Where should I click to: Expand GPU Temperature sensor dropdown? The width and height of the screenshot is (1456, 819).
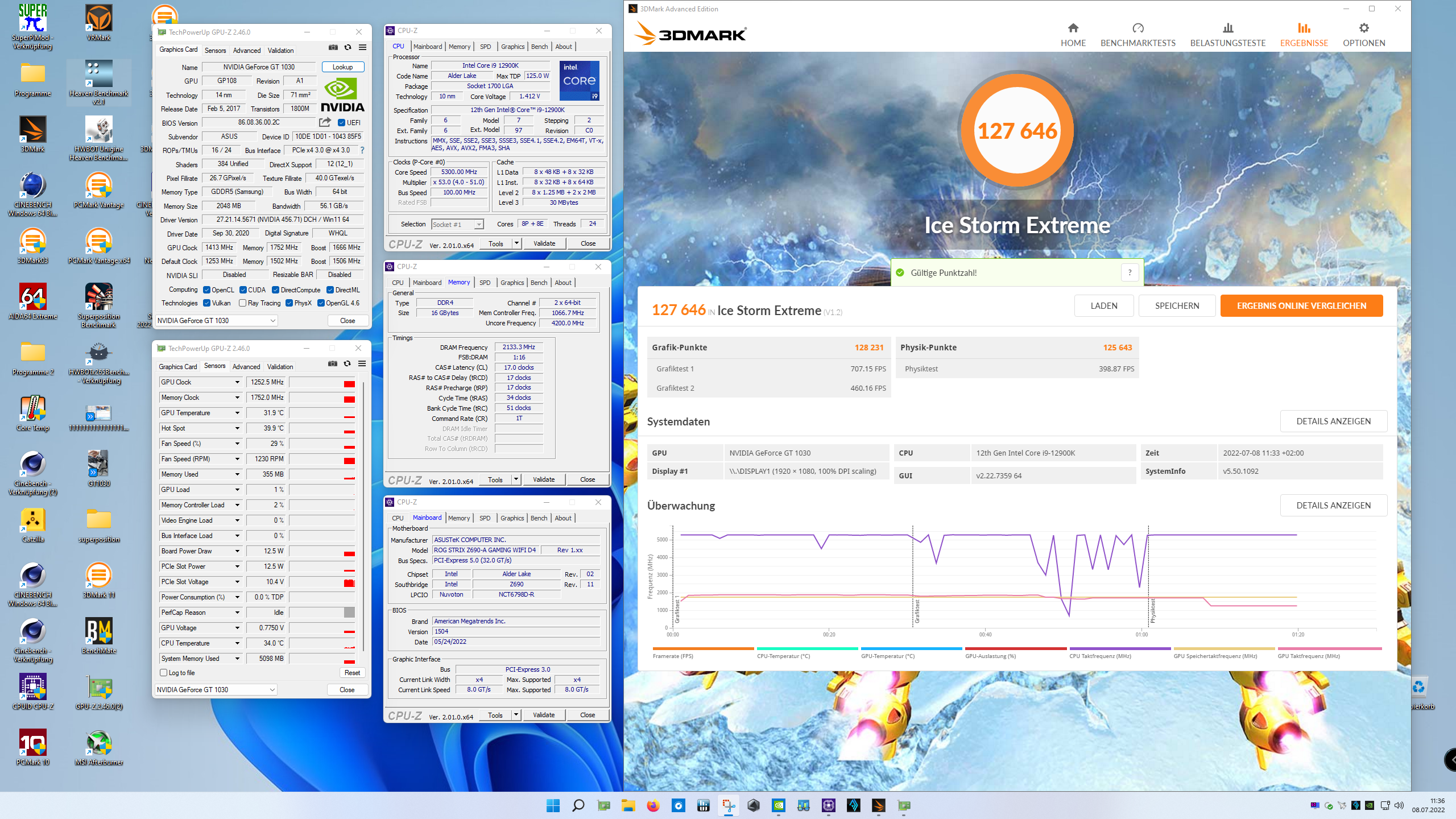237,413
